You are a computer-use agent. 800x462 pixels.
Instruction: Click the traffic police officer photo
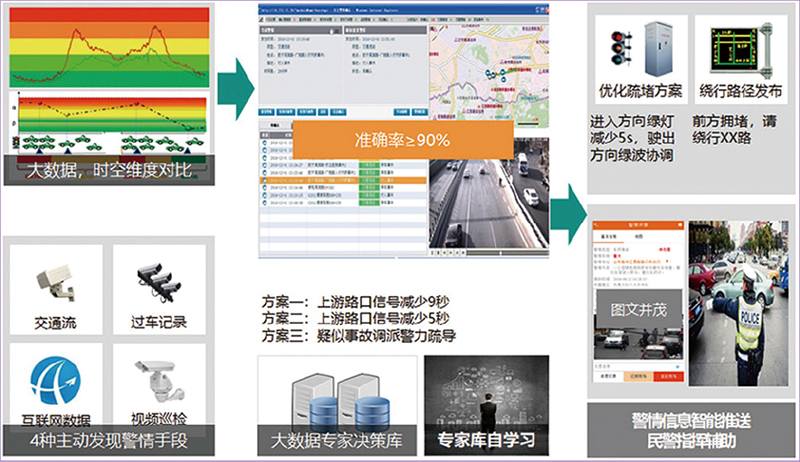pos(739,305)
